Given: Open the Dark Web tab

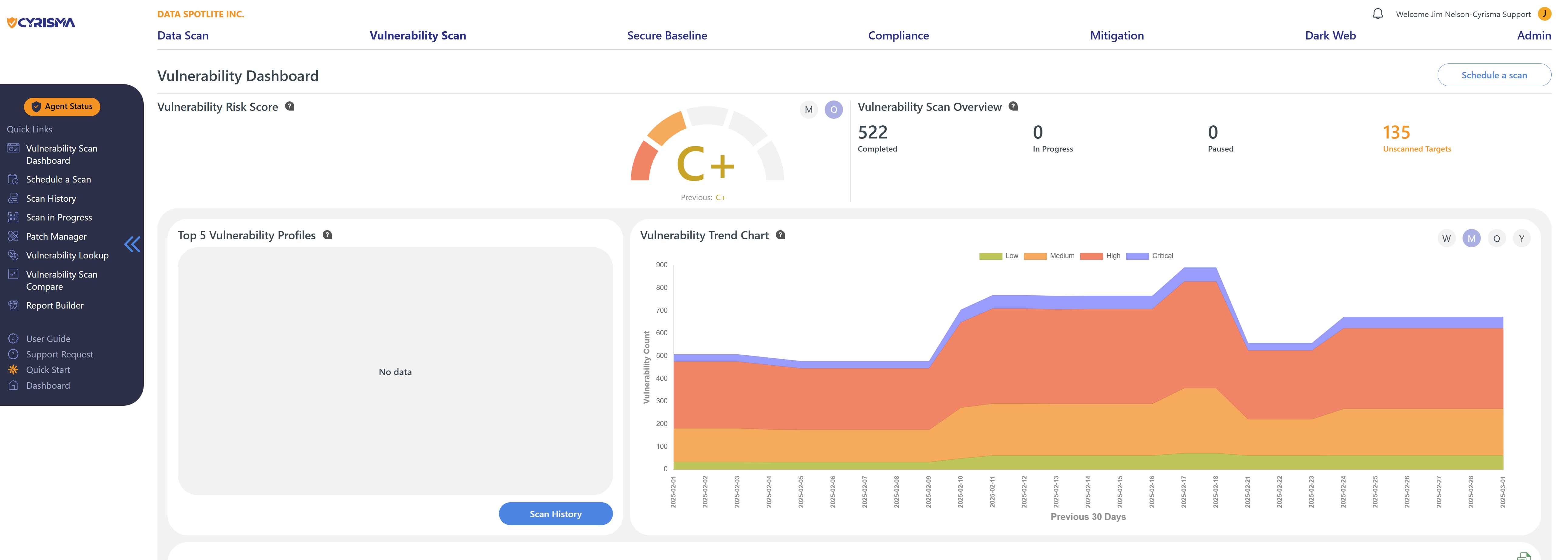Looking at the screenshot, I should click(x=1330, y=35).
